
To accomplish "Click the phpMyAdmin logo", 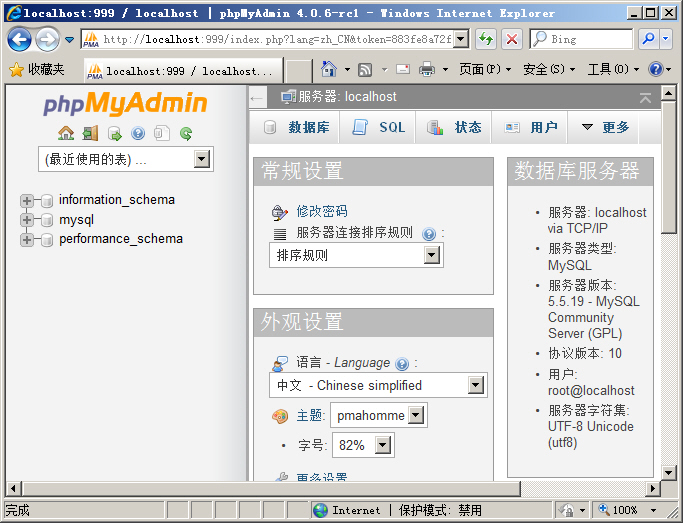I will pos(125,104).
